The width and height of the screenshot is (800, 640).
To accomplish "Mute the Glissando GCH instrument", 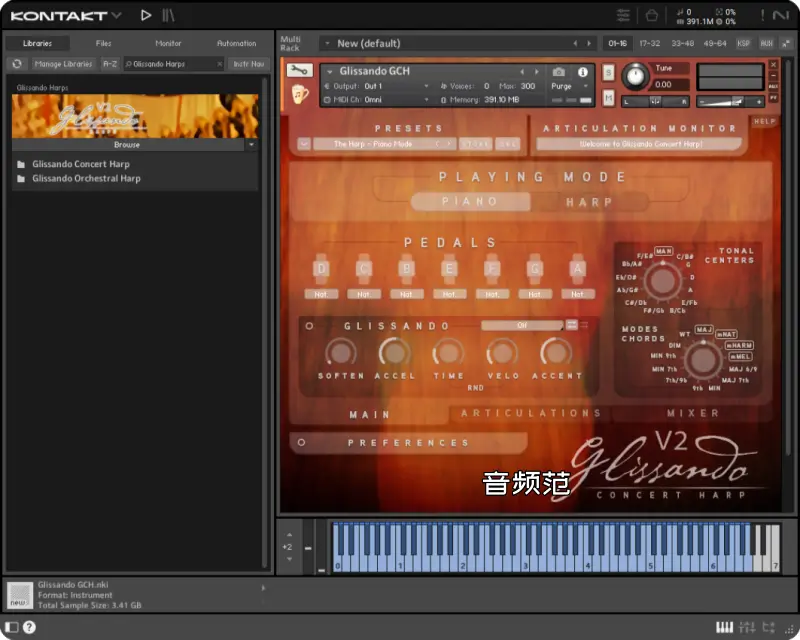I will click(608, 98).
